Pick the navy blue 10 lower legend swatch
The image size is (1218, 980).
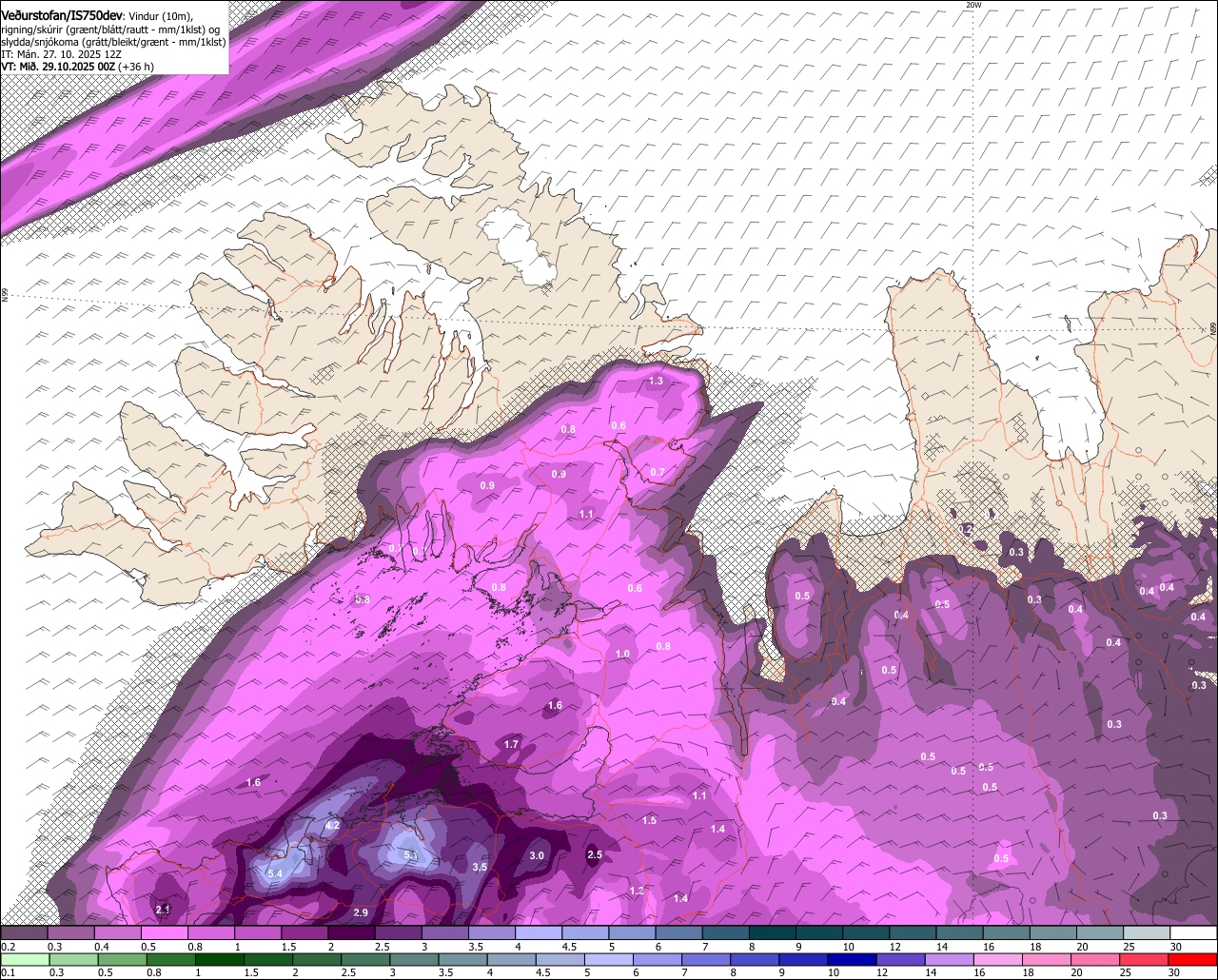coord(853,959)
